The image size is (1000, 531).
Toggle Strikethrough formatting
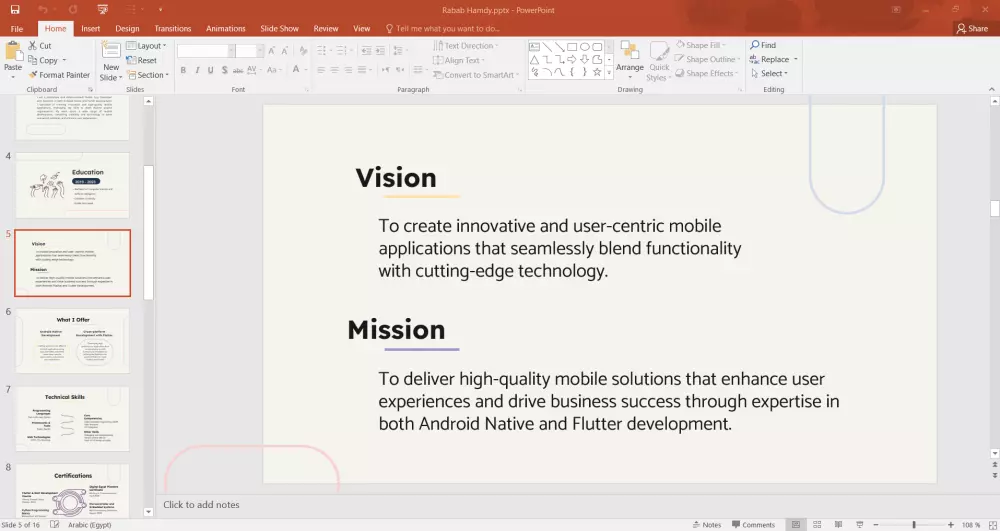pyautogui.click(x=238, y=69)
